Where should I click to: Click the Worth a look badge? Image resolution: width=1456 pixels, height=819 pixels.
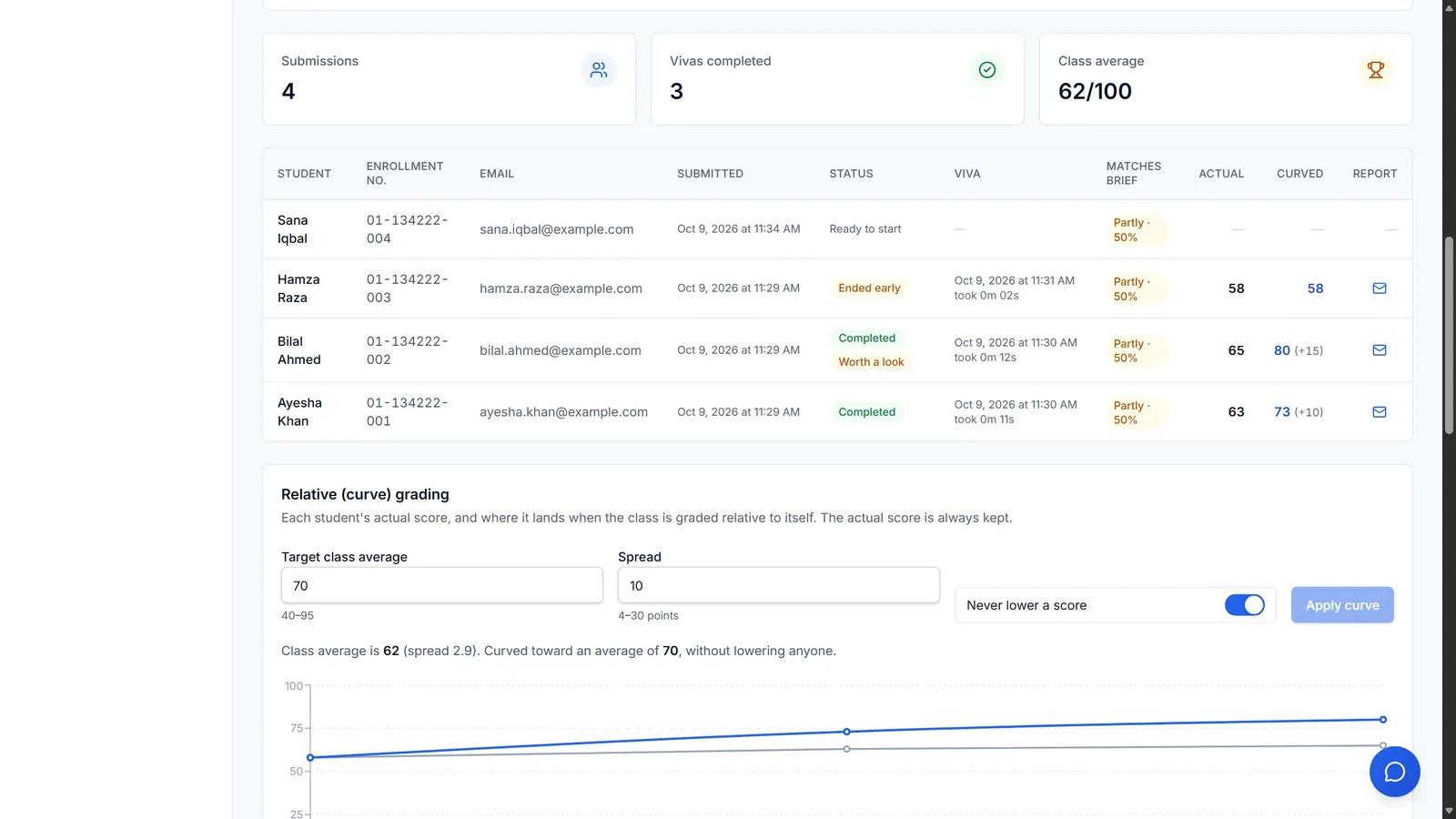[871, 362]
